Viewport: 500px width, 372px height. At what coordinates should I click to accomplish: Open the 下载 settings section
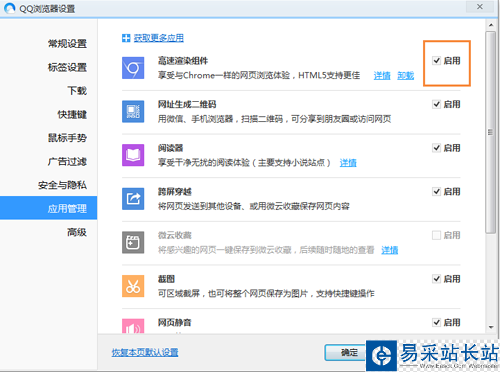pos(77,91)
